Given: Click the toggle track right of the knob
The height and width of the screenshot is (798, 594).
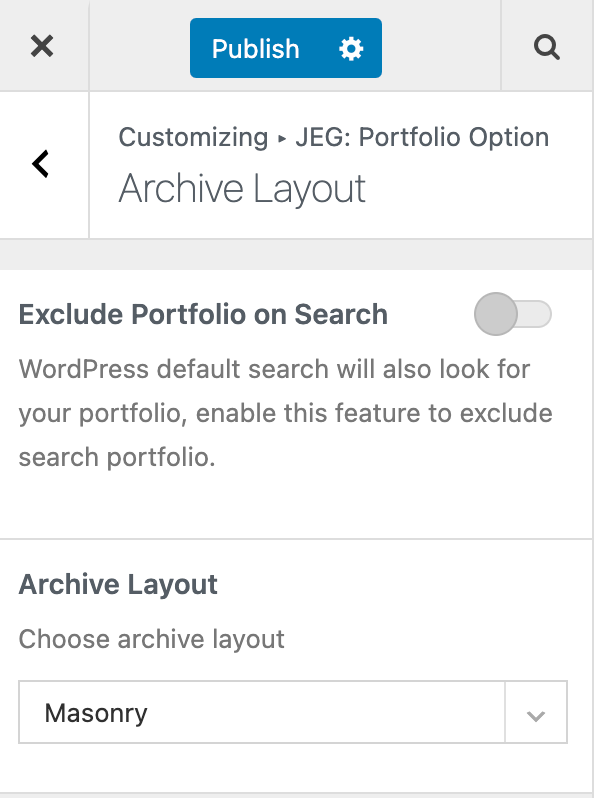Looking at the screenshot, I should 535,314.
